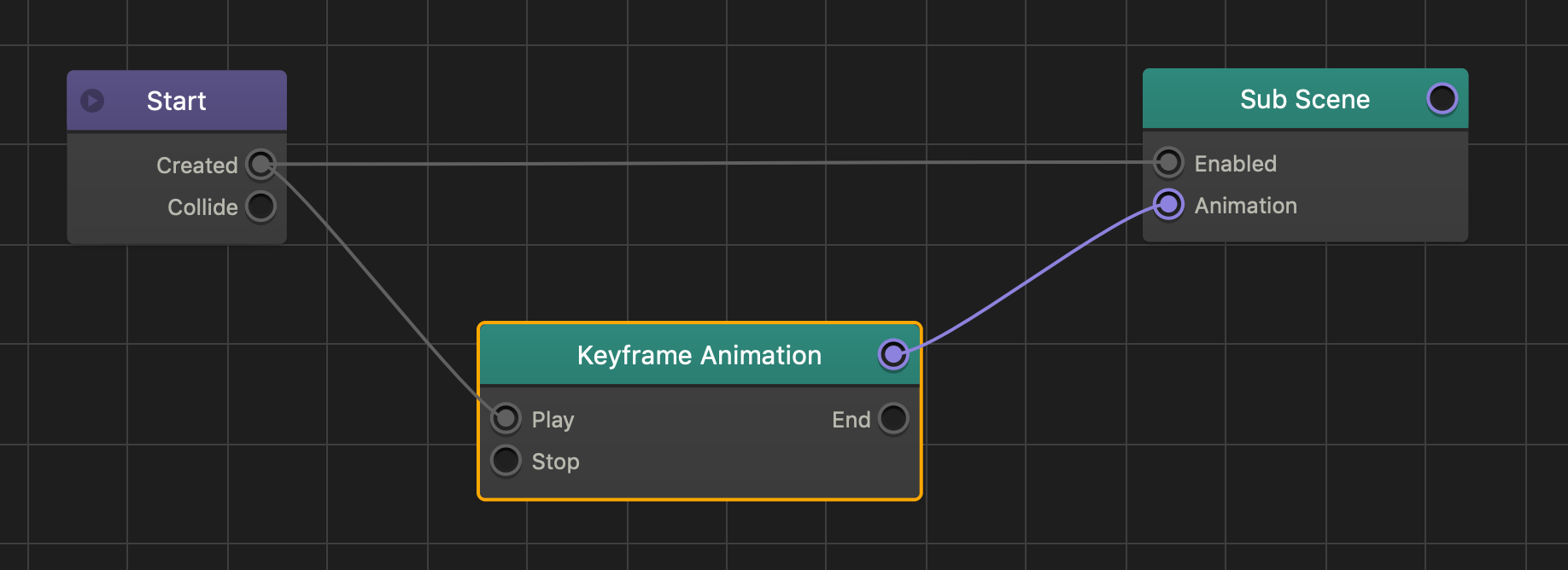Click the Enabled input port on Sub Scene
Viewport: 1568px width, 570px height.
point(1168,162)
